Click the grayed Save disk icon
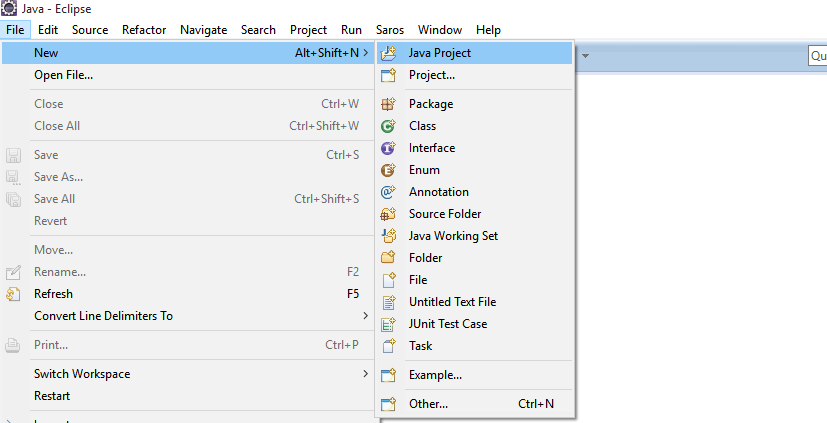This screenshot has height=423, width=827. [13, 155]
